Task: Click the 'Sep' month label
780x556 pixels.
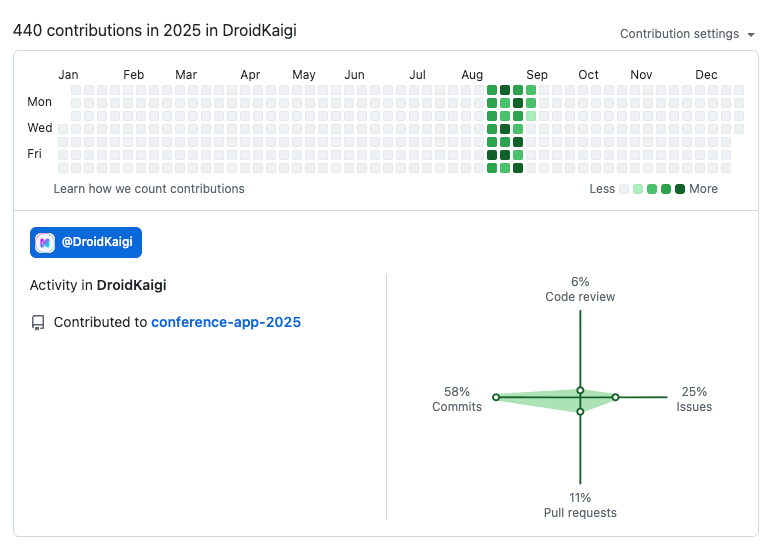Action: click(537, 75)
